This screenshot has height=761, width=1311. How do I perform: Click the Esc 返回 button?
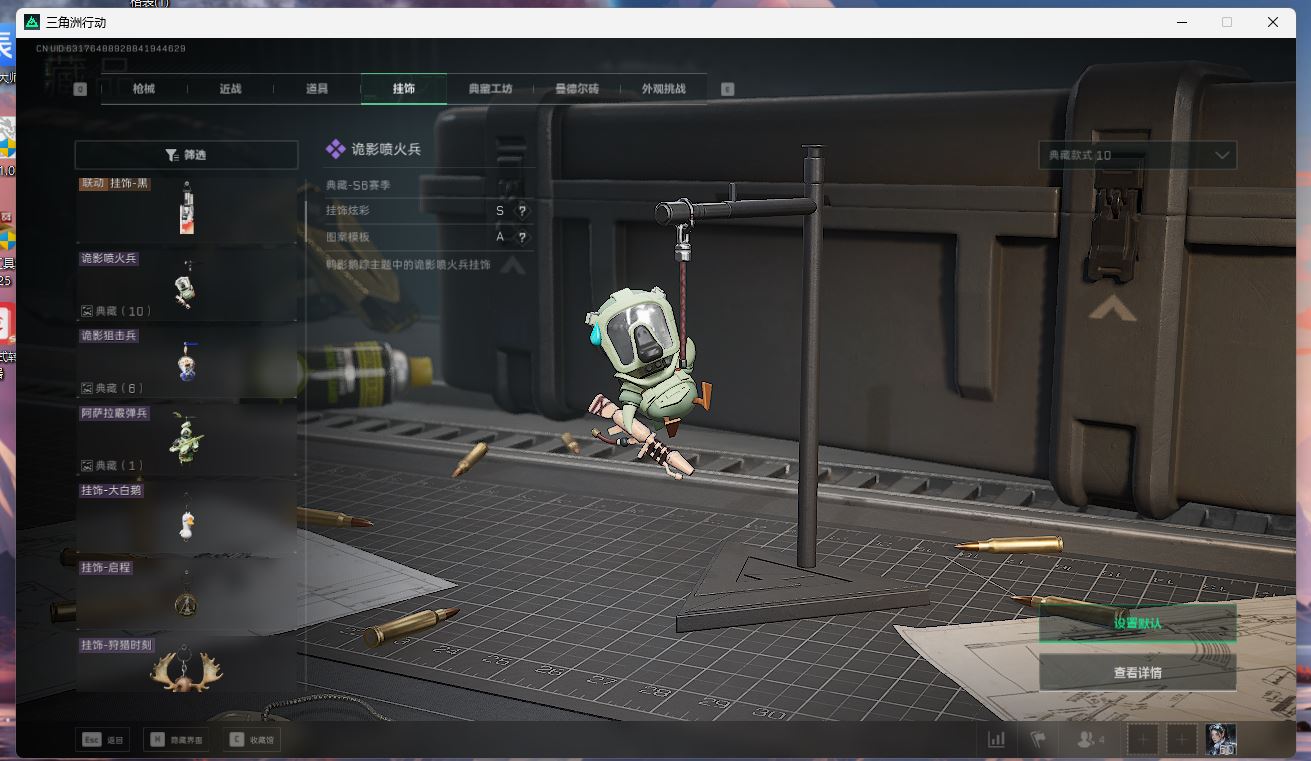(x=103, y=740)
